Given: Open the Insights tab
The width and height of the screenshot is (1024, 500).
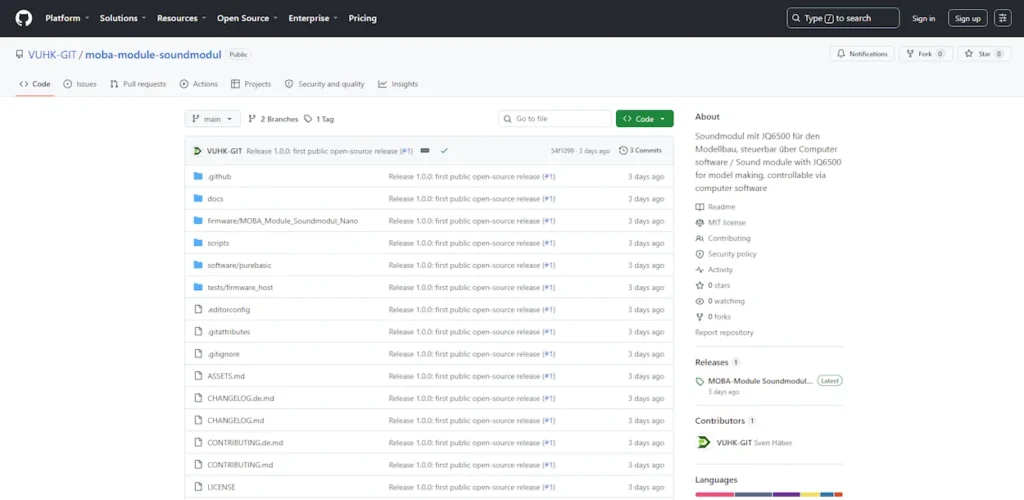Looking at the screenshot, I should [398, 84].
